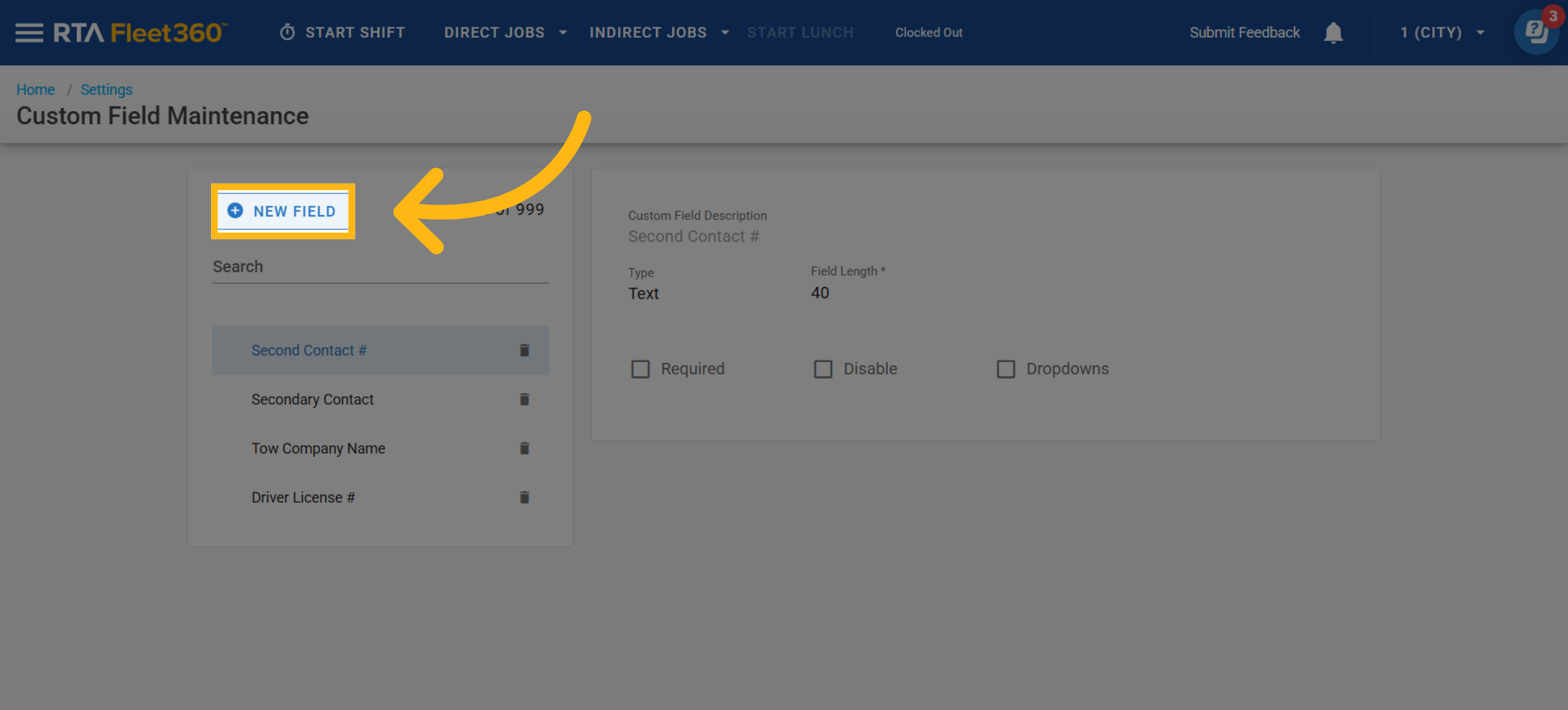Click trash icon for Secondary Contact
This screenshot has width=1568, height=710.
[x=524, y=399]
